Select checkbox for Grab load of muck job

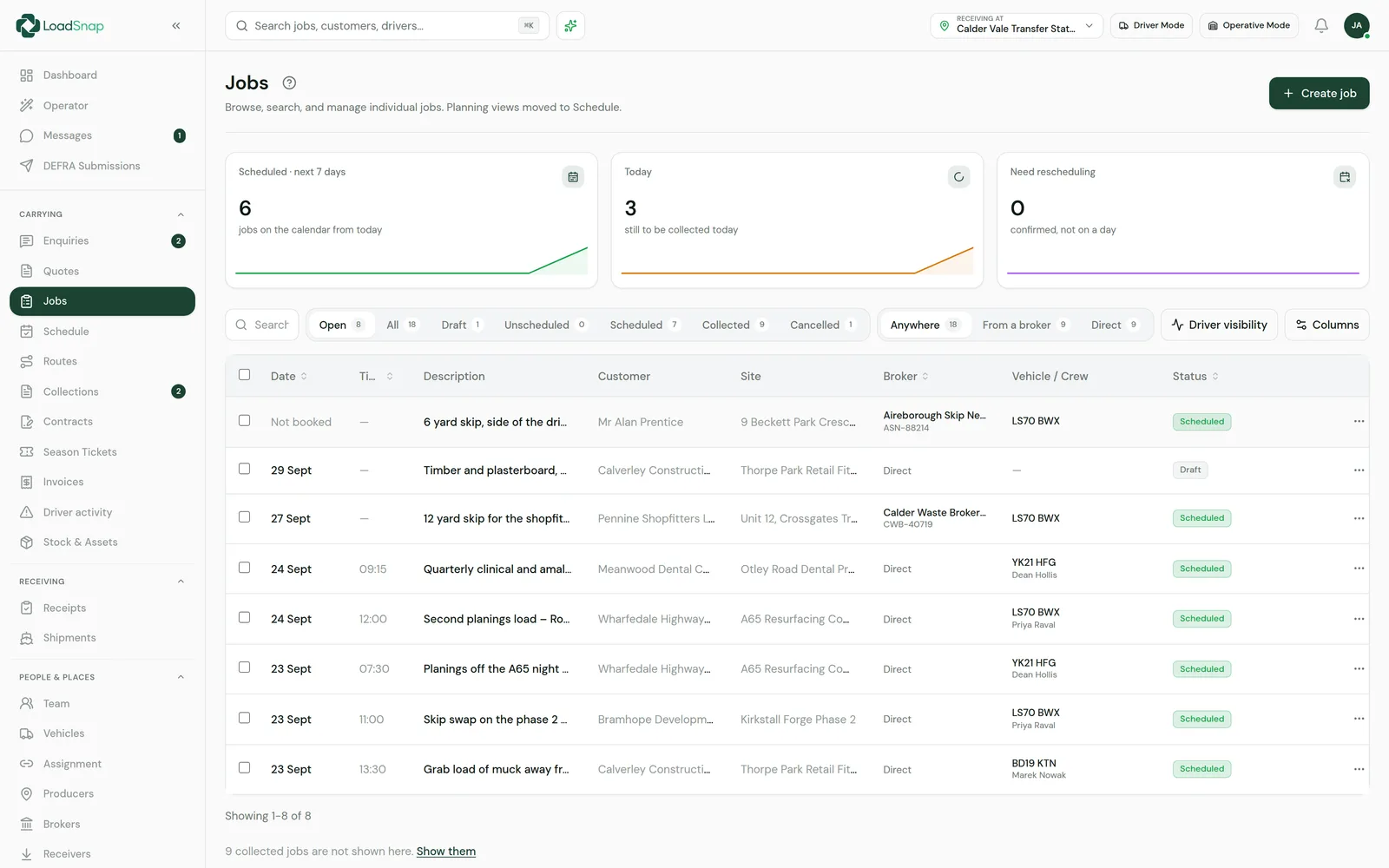click(245, 768)
